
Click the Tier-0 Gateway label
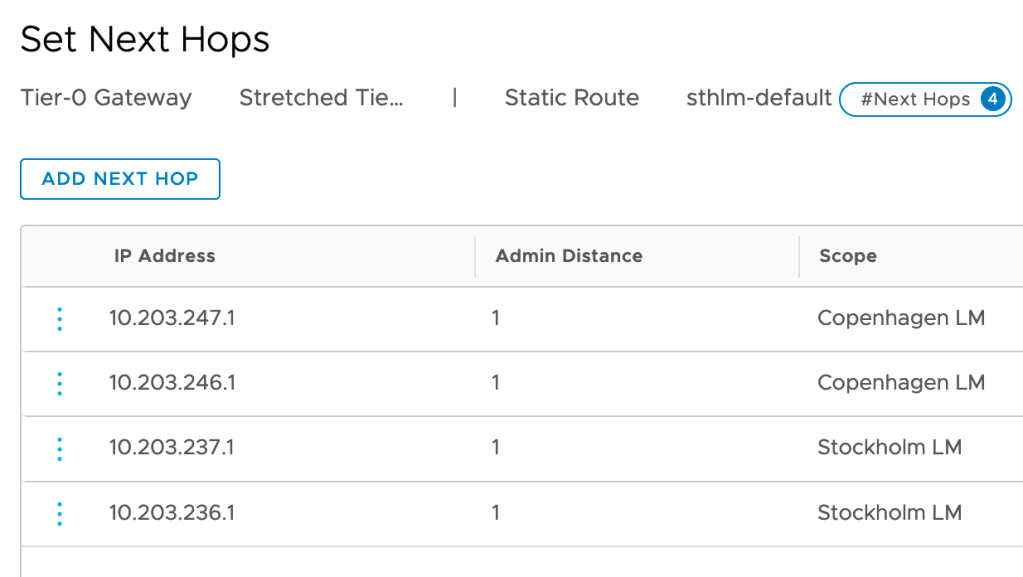[x=106, y=98]
